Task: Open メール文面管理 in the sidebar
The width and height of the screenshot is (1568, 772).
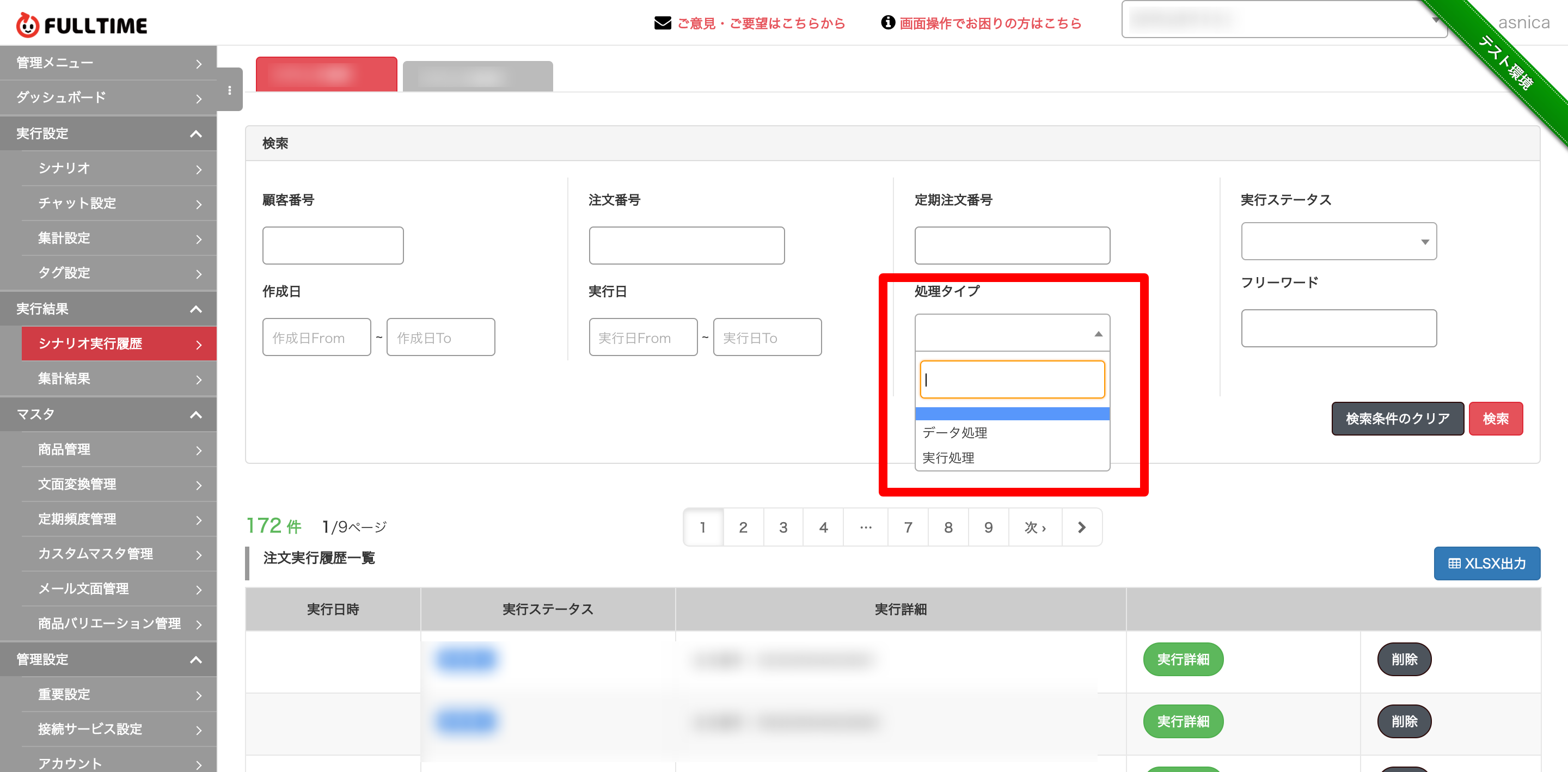Action: point(119,589)
